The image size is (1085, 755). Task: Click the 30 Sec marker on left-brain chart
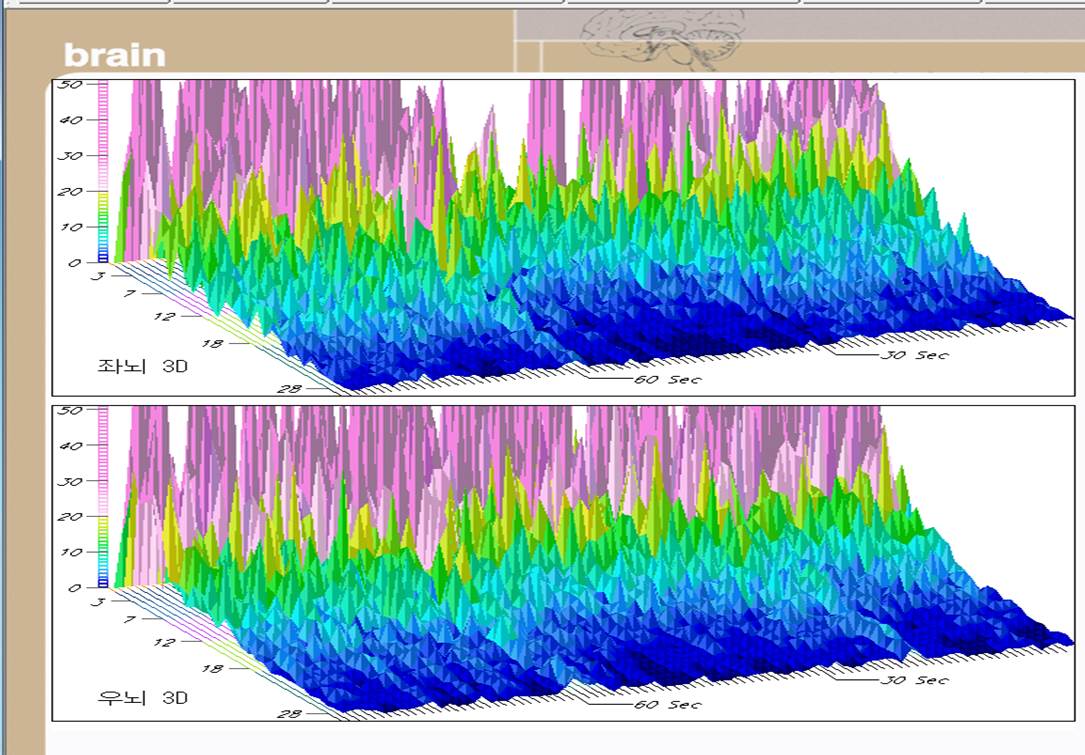point(914,354)
